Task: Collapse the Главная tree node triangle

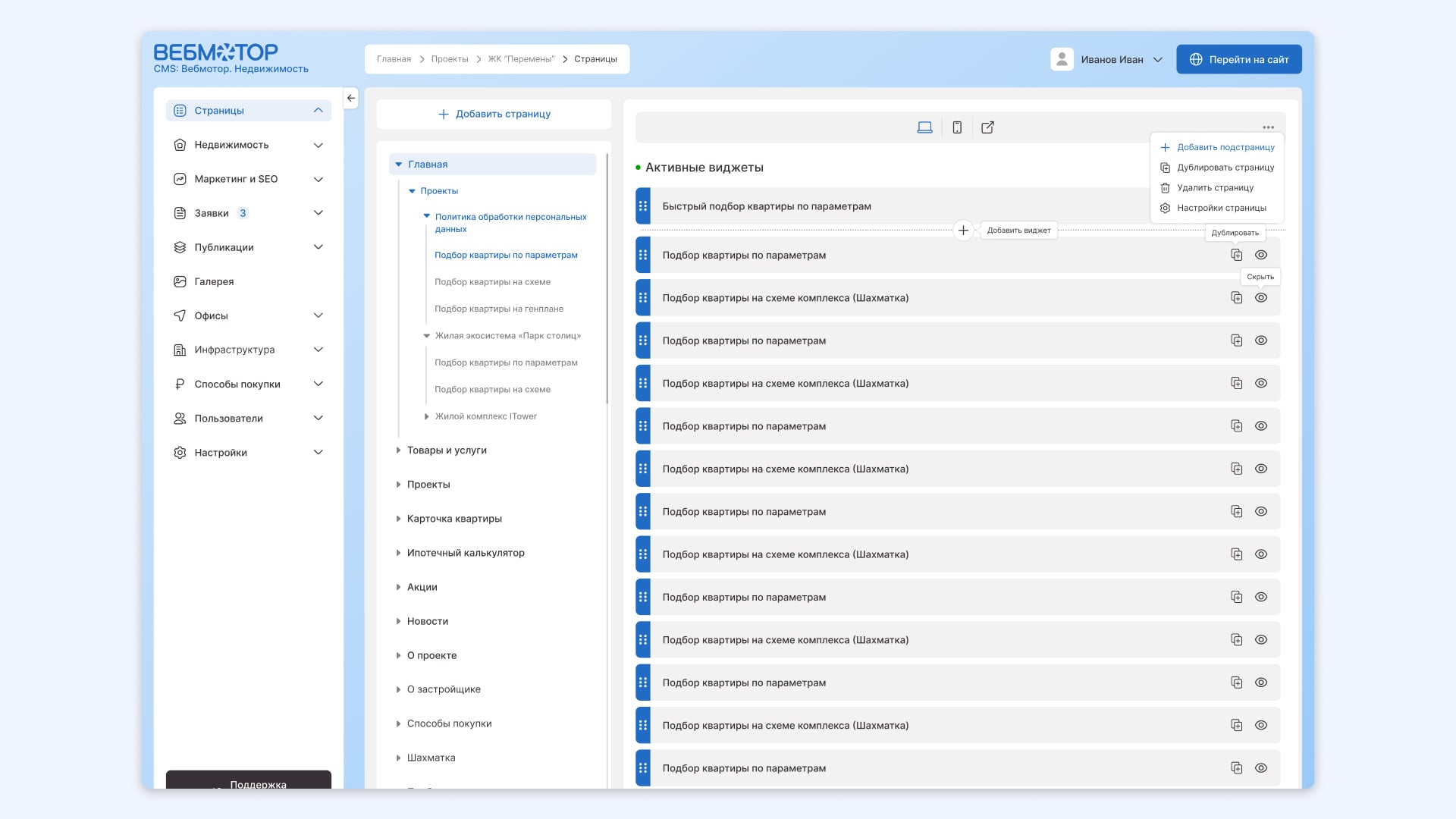Action: 398,165
